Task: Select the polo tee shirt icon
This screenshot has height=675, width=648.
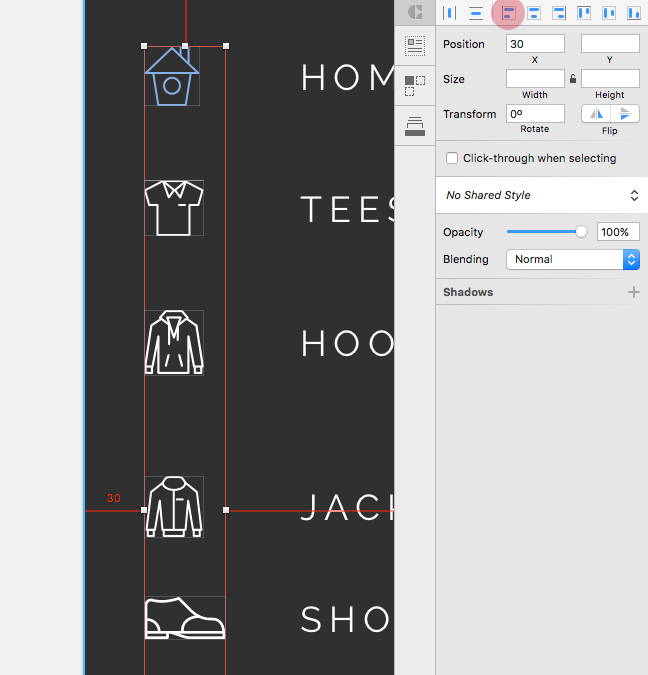Action: pos(174,208)
